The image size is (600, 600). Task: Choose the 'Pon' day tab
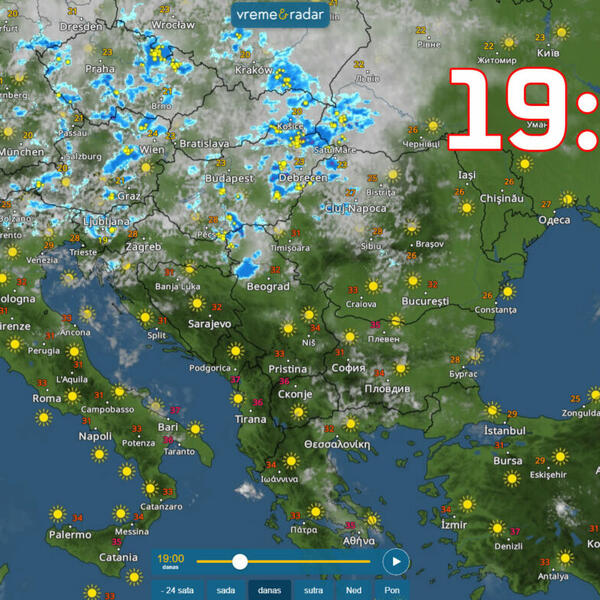392,590
